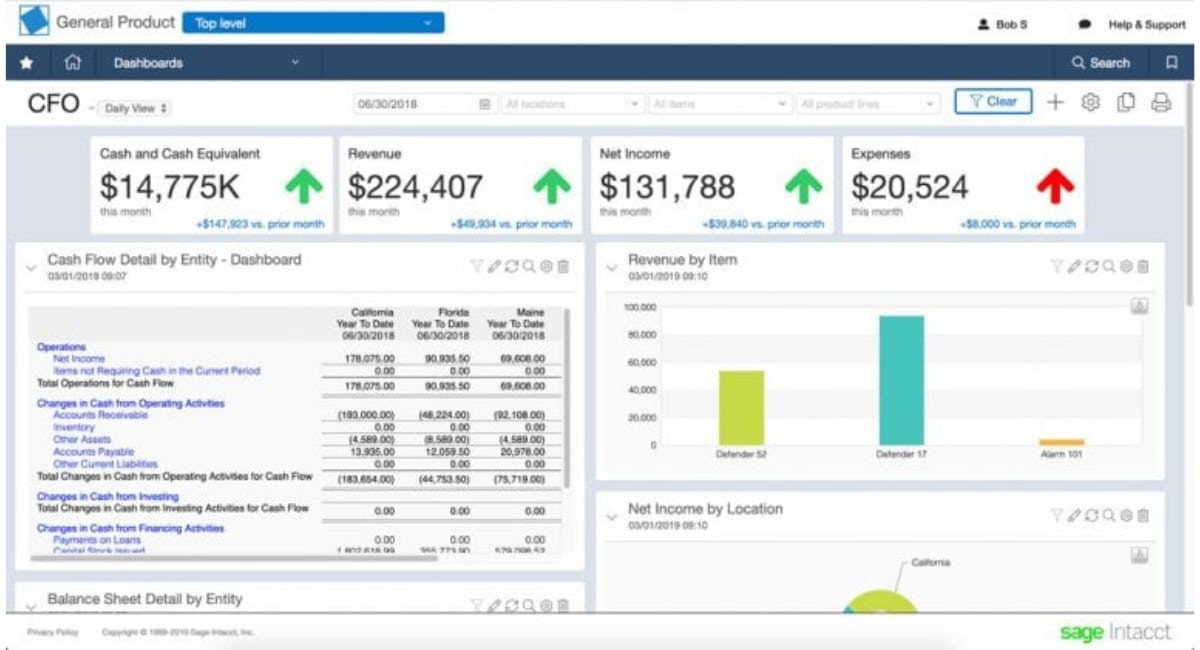Click the Favorites star icon in navigation bar
The height and width of the screenshot is (650, 1200).
(x=27, y=63)
